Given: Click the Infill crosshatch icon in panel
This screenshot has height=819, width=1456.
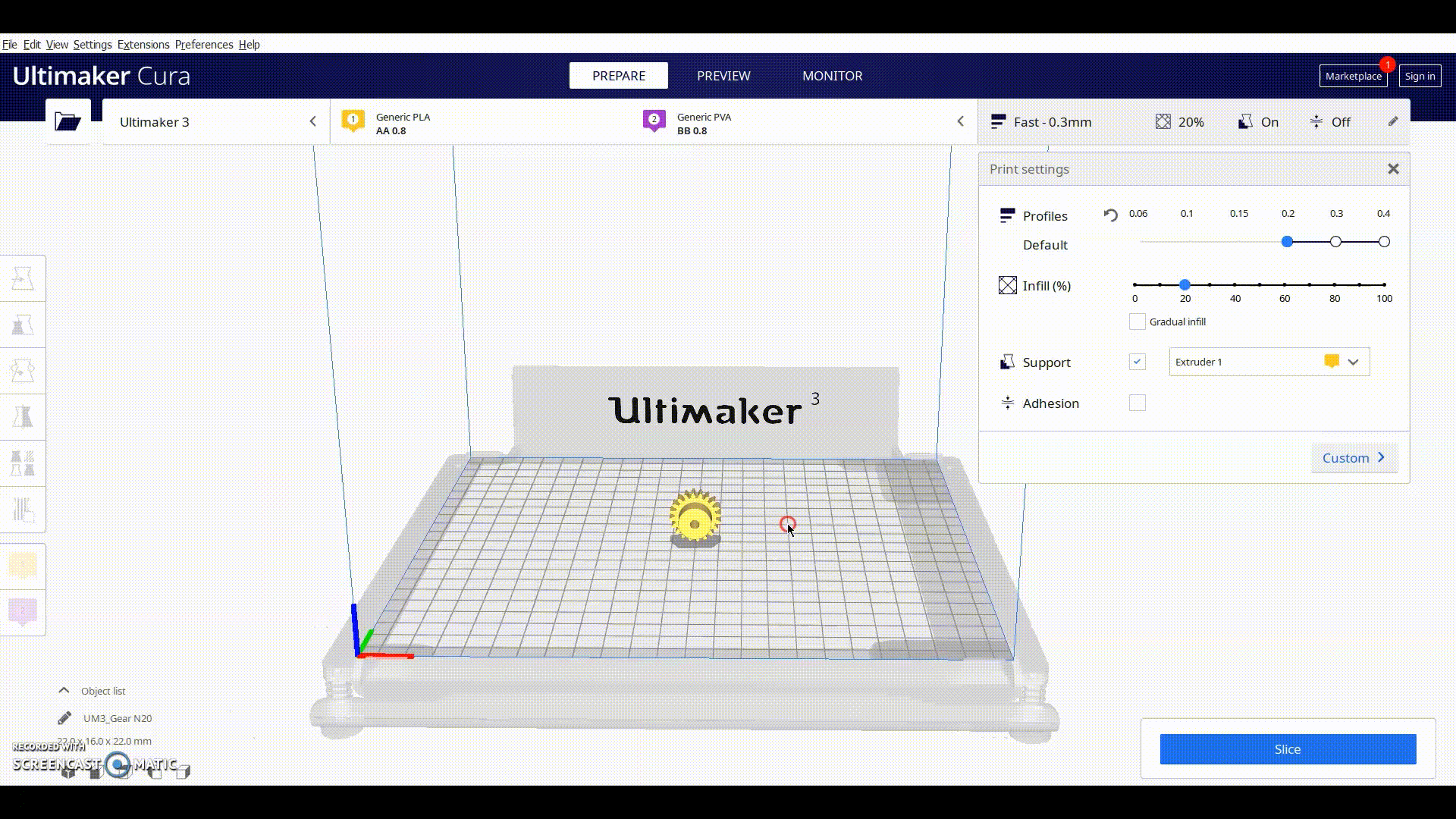Looking at the screenshot, I should click(1007, 285).
